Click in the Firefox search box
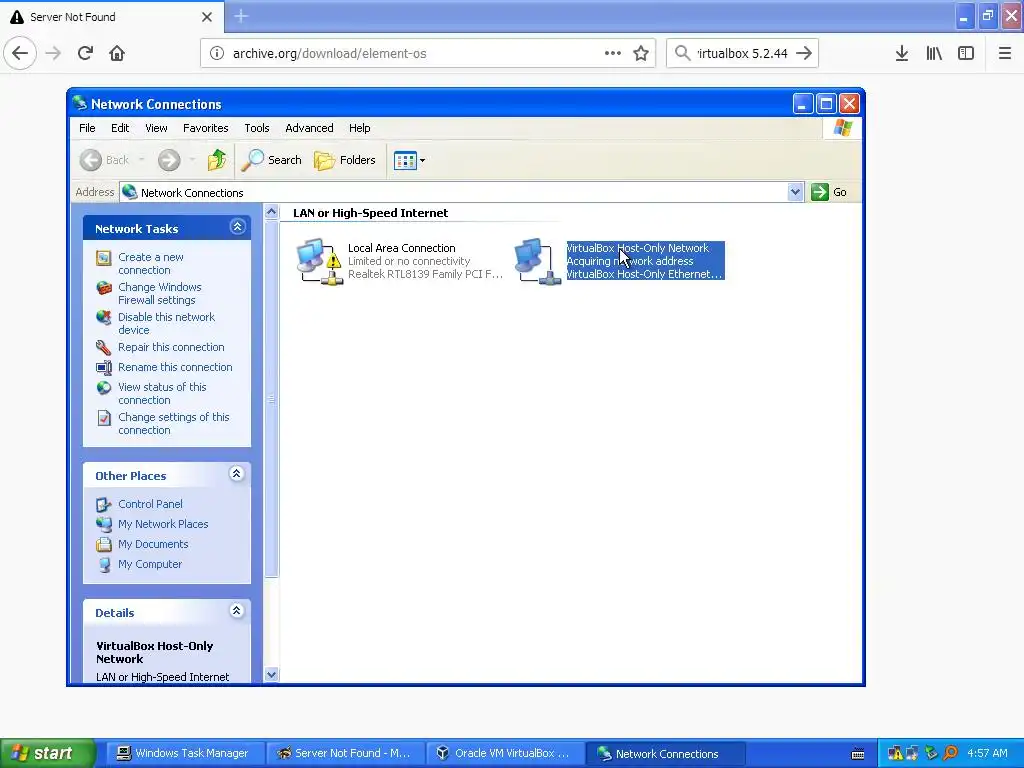 point(742,54)
